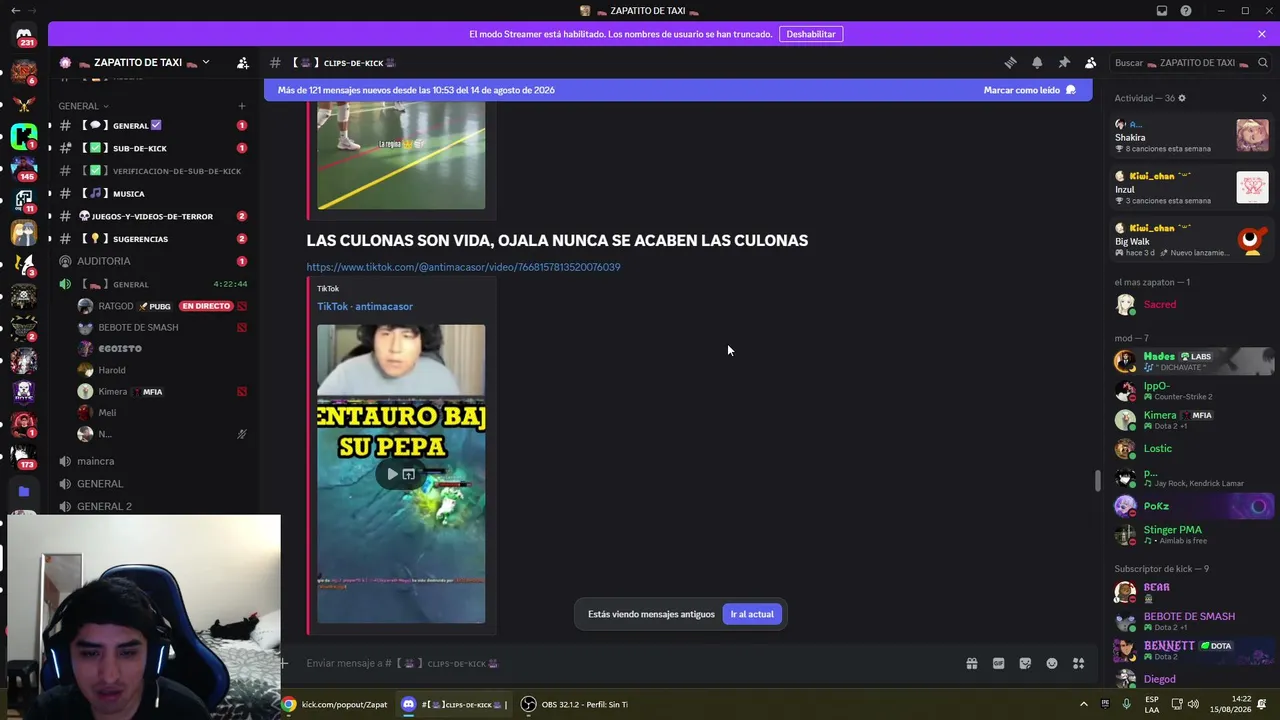Click the Deshabilitar streamer mode button
1280x720 pixels.
(810, 34)
